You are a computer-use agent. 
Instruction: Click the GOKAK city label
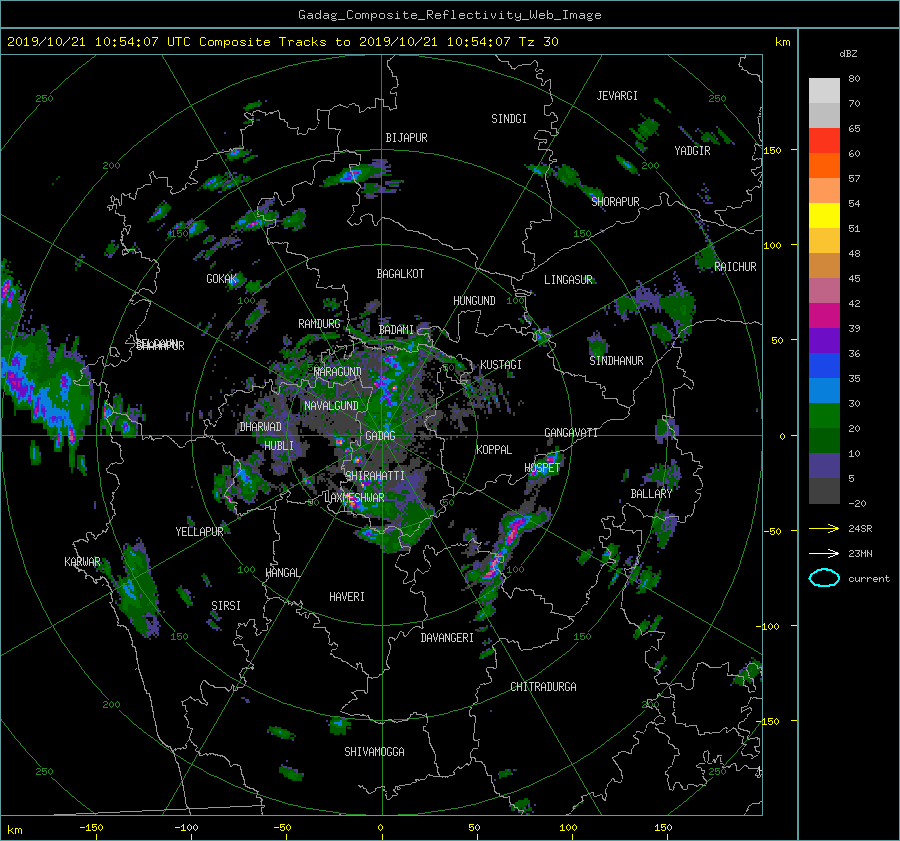[222, 279]
